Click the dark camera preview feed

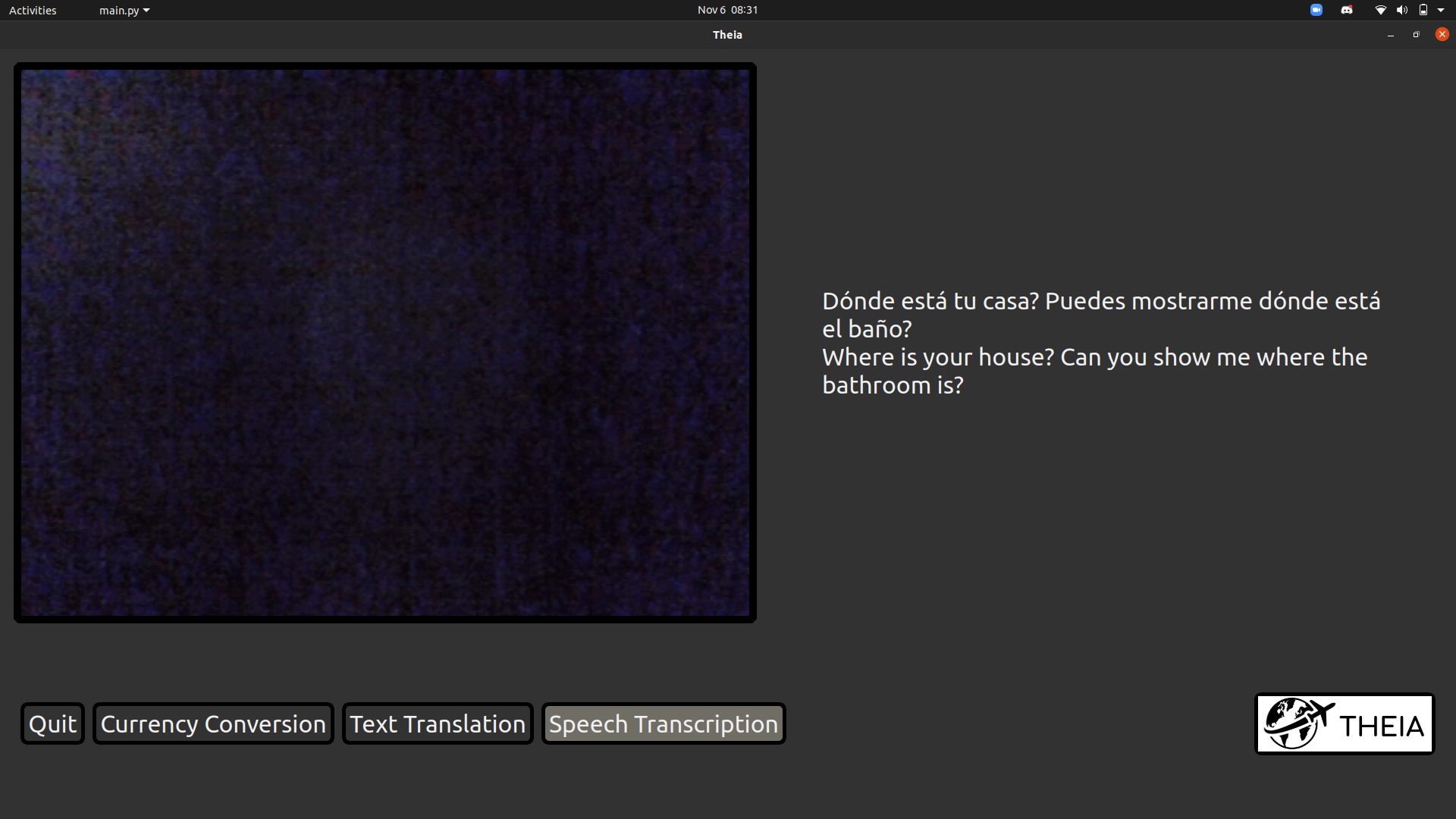coord(385,343)
